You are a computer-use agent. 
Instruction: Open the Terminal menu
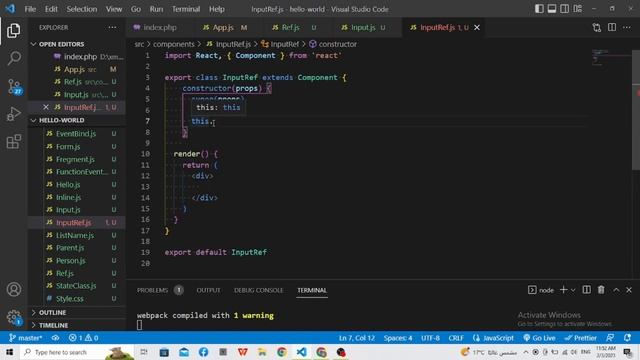point(186,9)
